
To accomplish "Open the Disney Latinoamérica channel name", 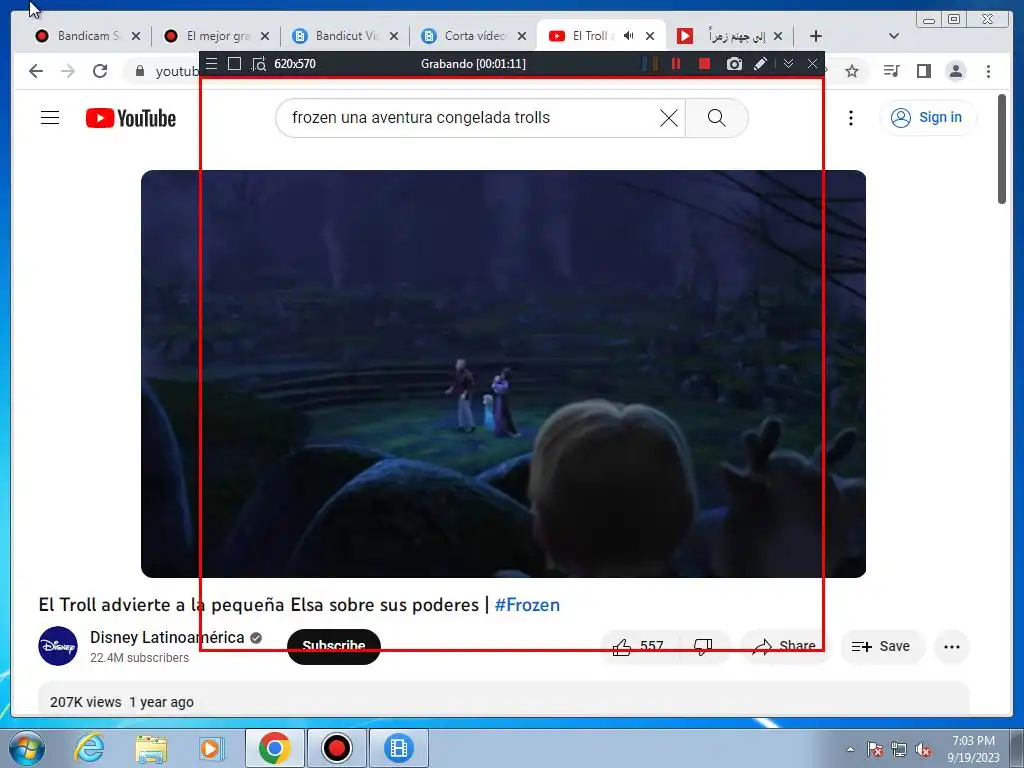I will [167, 637].
